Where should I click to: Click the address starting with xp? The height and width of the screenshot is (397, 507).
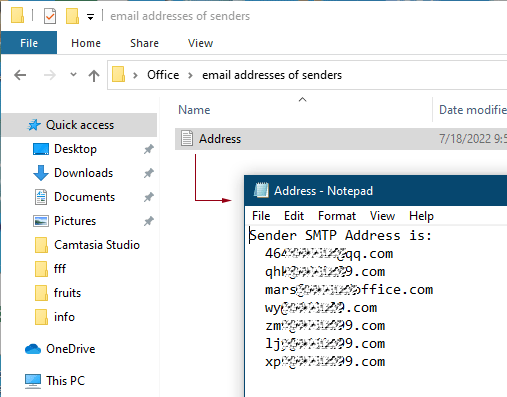click(x=325, y=362)
